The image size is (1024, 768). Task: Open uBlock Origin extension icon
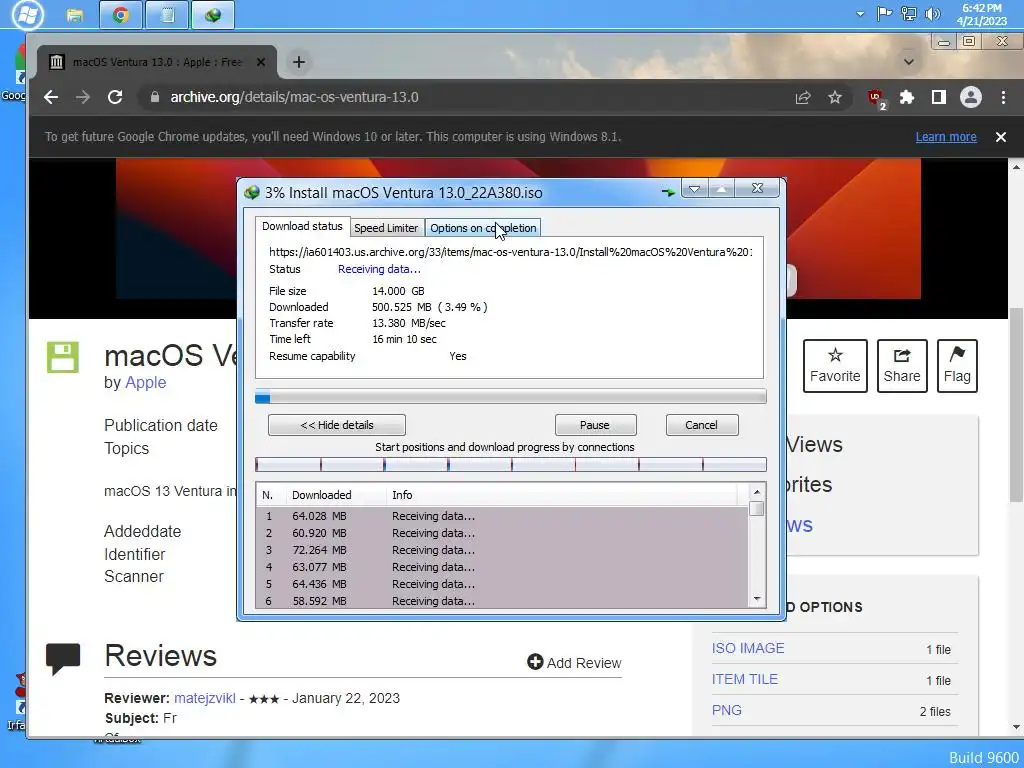tap(876, 98)
